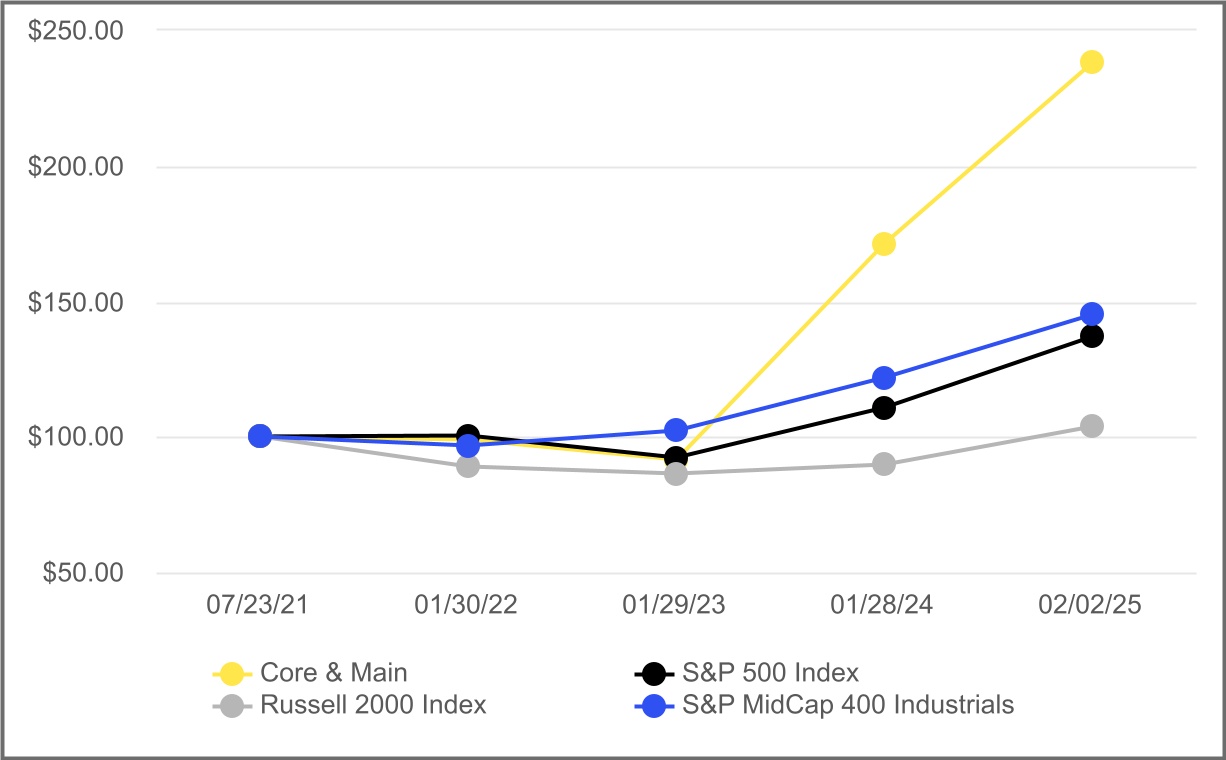Select the Core & Main legend label
The height and width of the screenshot is (760, 1226).
pos(333,673)
